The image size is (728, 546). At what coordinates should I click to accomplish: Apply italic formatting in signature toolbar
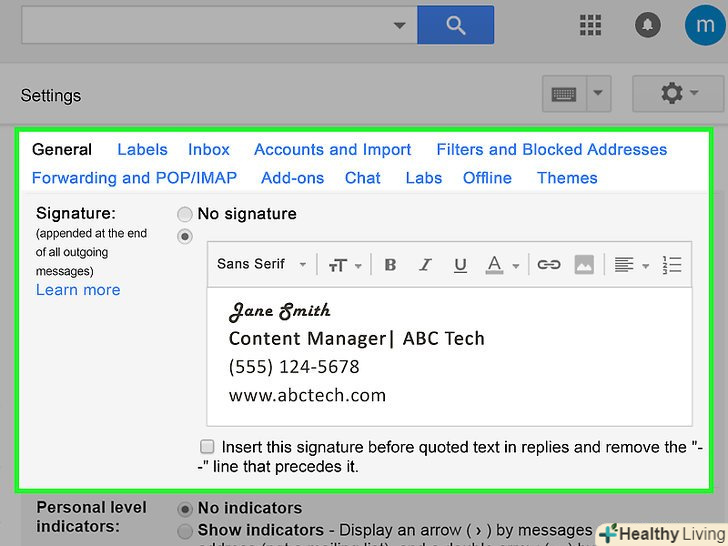tap(425, 265)
